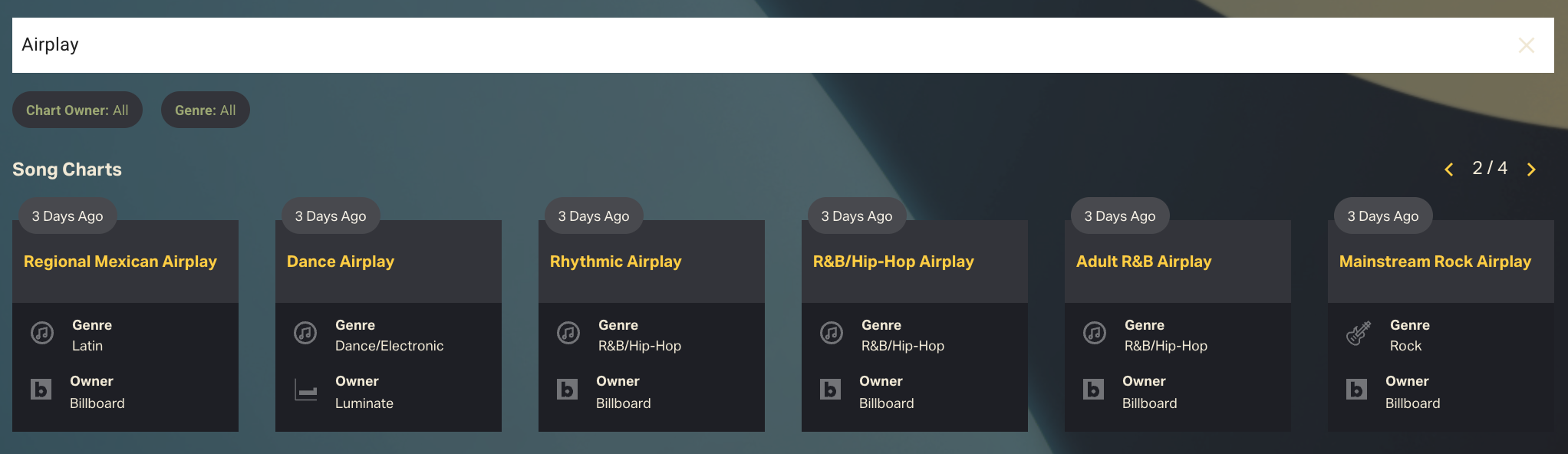Click Latin genre icon on Regional Mexican card

(x=42, y=333)
